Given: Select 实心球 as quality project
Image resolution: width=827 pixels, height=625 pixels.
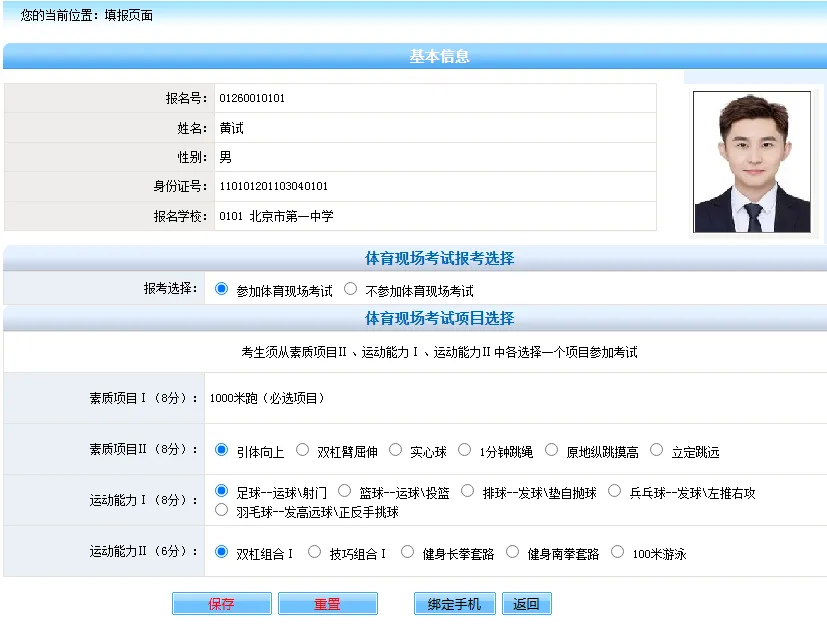Looking at the screenshot, I should tap(395, 449).
